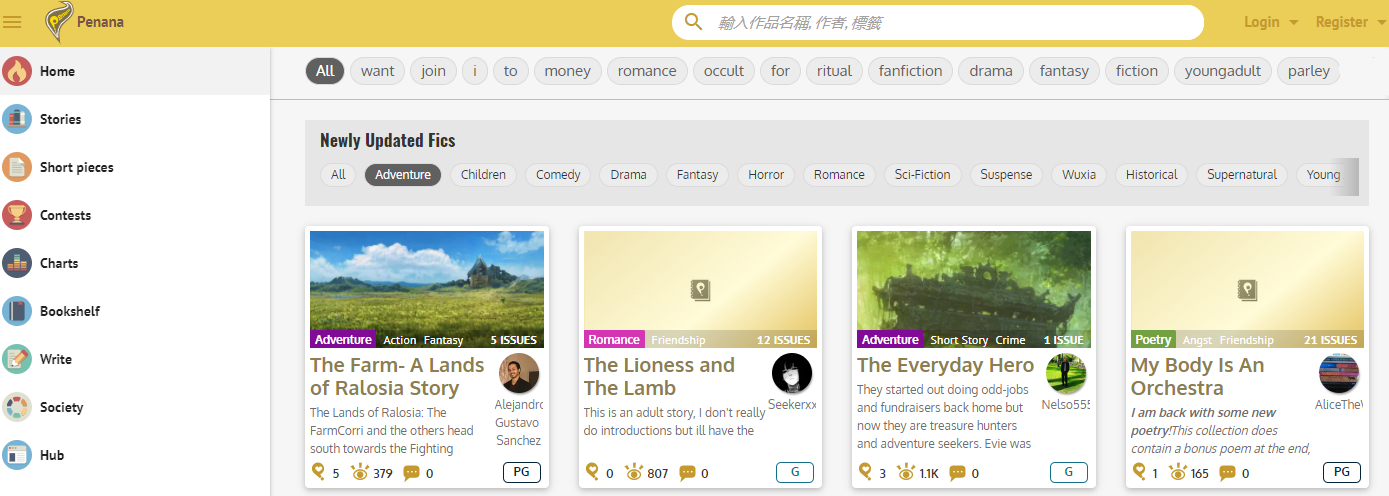The image size is (1389, 496).
Task: Open Nelso55 author avatar
Action: pyautogui.click(x=1066, y=373)
